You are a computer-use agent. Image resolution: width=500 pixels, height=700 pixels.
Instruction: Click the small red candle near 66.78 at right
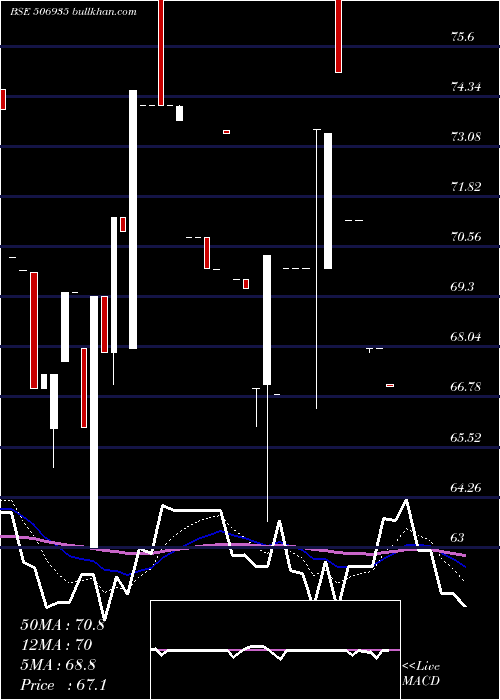point(390,385)
